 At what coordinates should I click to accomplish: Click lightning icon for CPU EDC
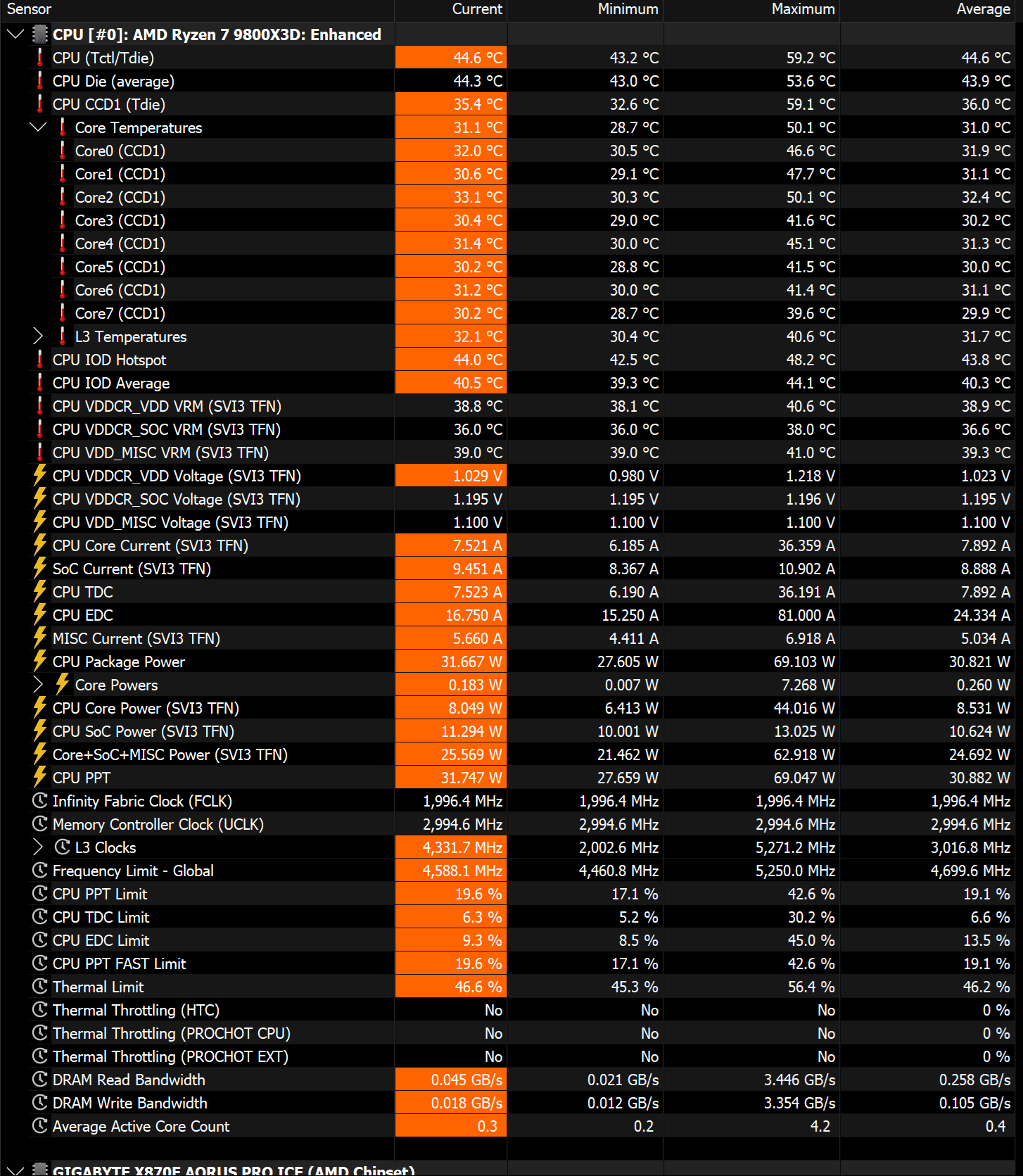(40, 615)
